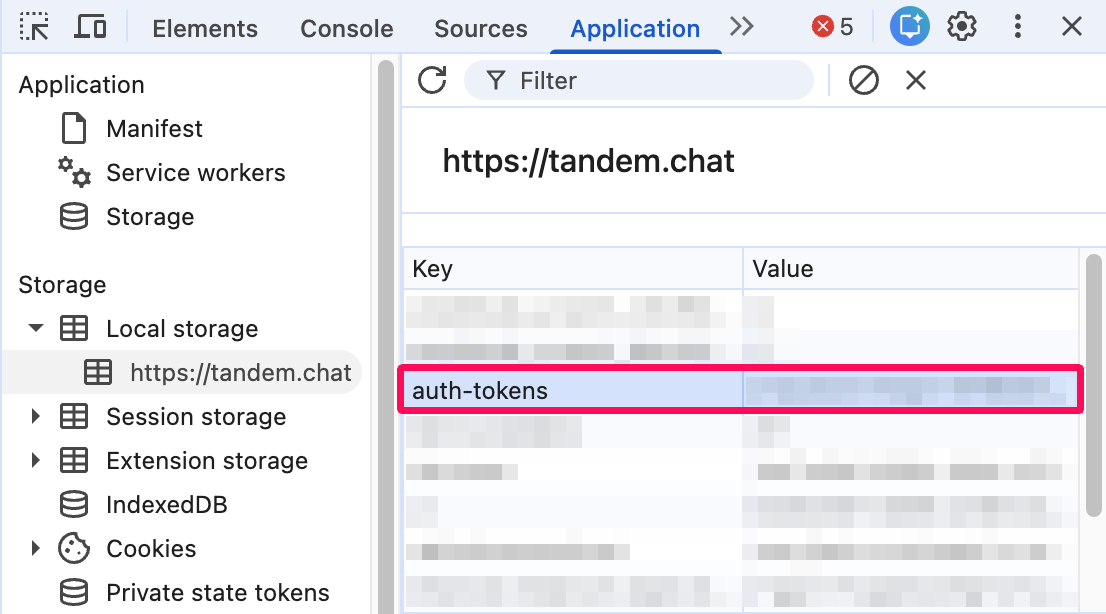Sort by the Value column header
1106x614 pixels.
click(x=911, y=268)
